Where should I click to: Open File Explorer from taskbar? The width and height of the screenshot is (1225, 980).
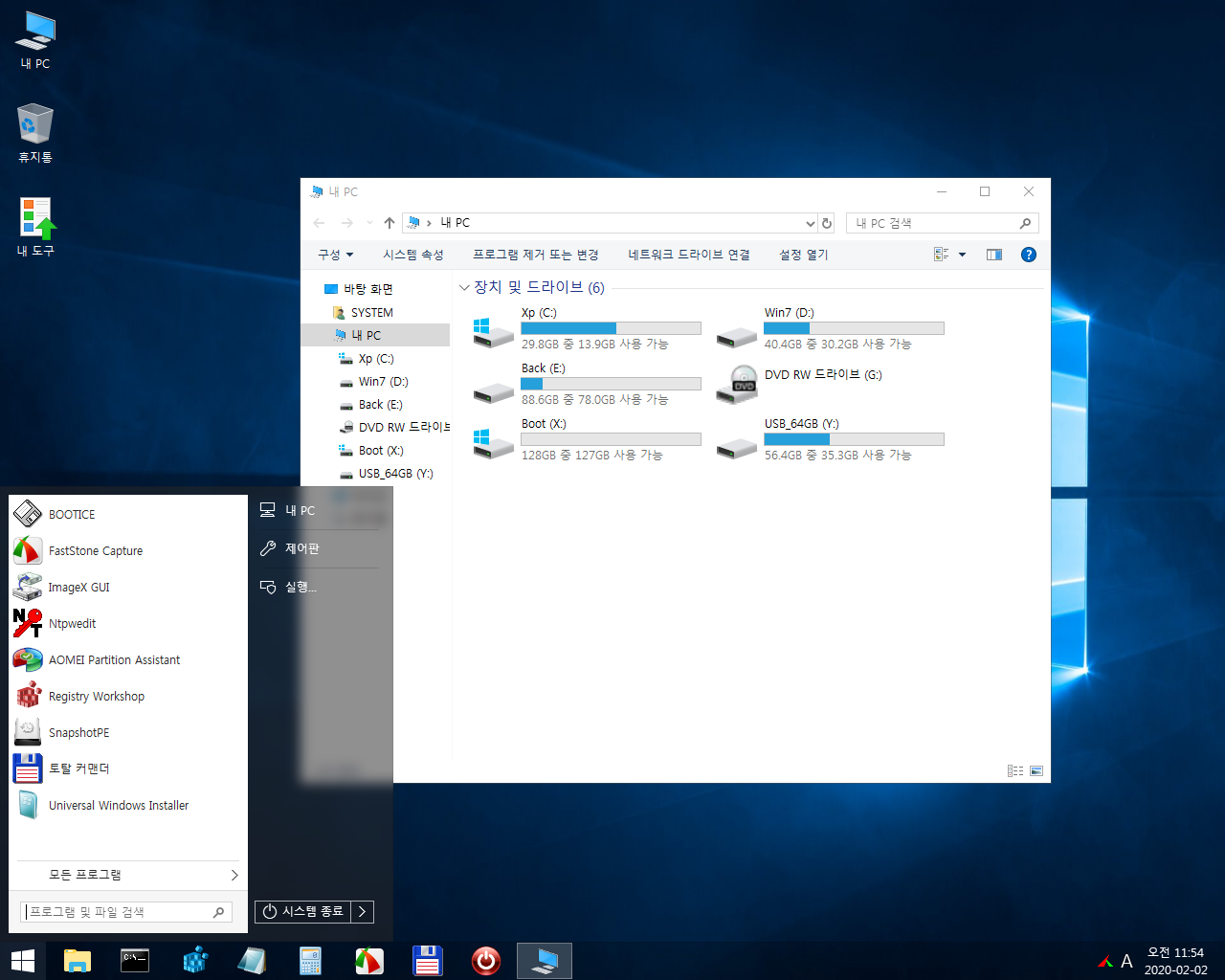77,961
